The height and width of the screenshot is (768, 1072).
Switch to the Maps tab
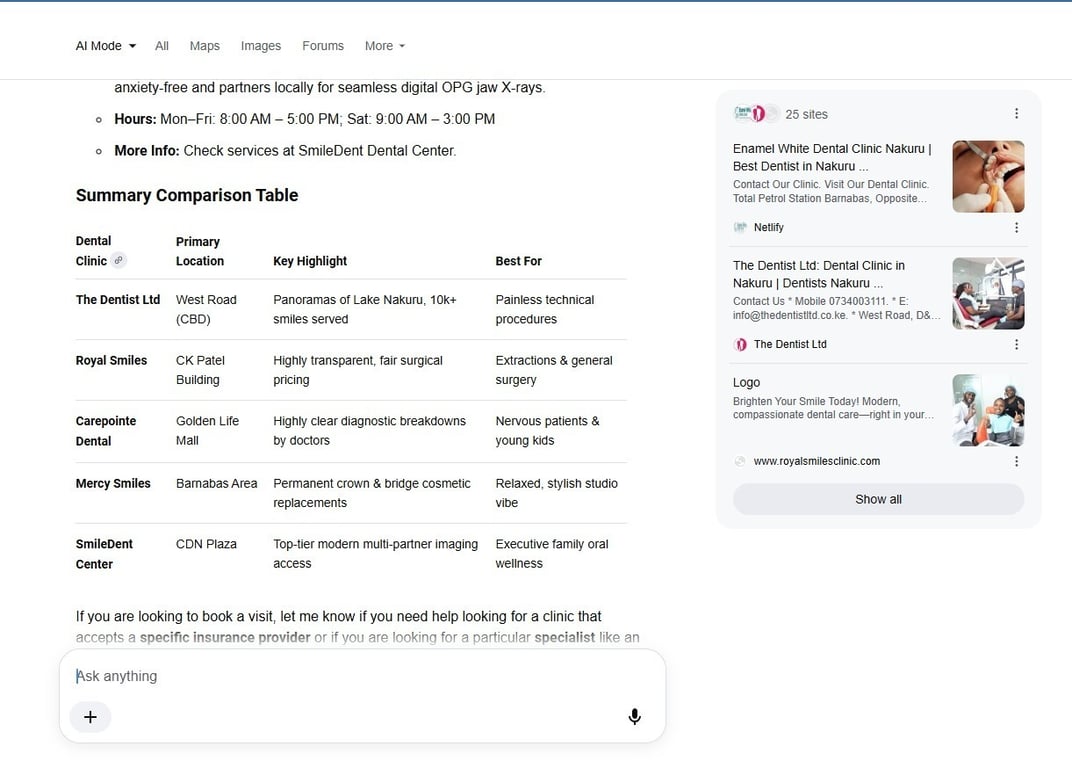204,46
